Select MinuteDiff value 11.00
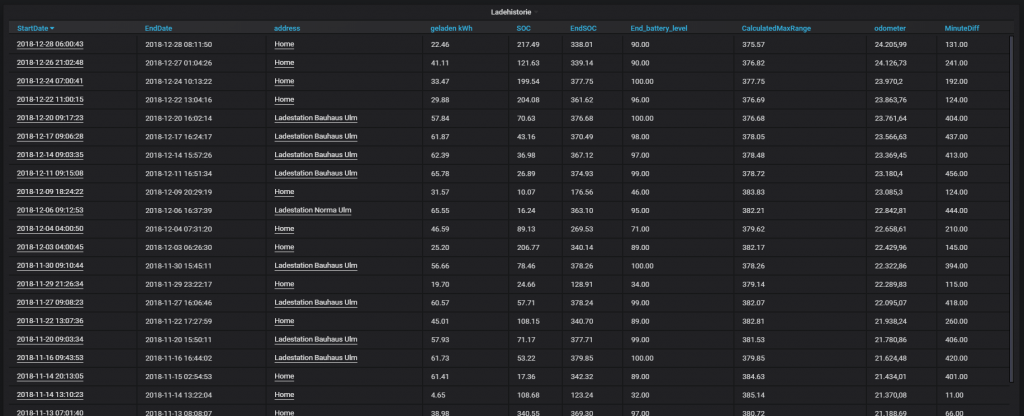Viewport: 1024px width, 416px height. tap(954, 394)
